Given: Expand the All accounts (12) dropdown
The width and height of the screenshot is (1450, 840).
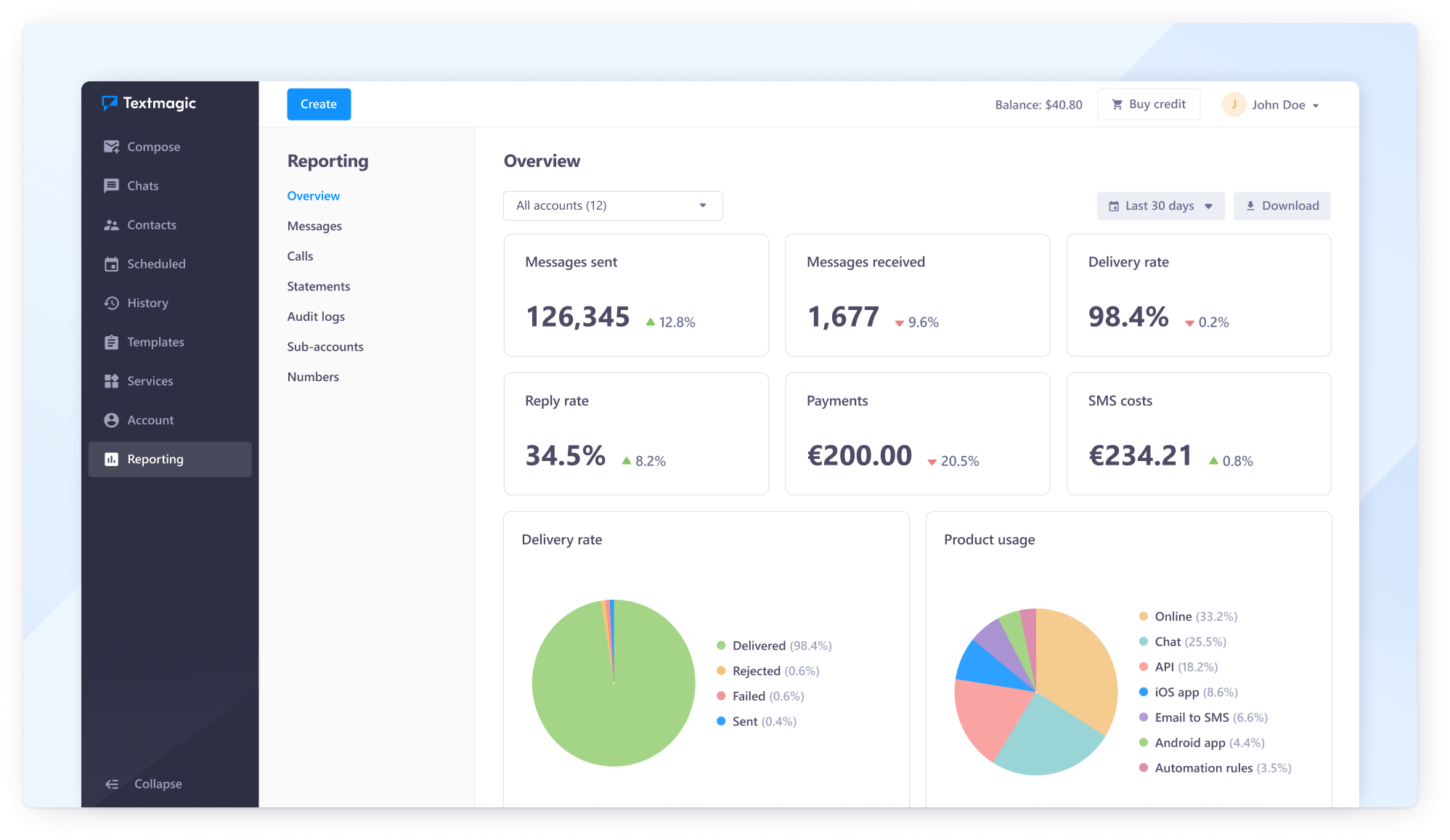Looking at the screenshot, I should point(613,205).
